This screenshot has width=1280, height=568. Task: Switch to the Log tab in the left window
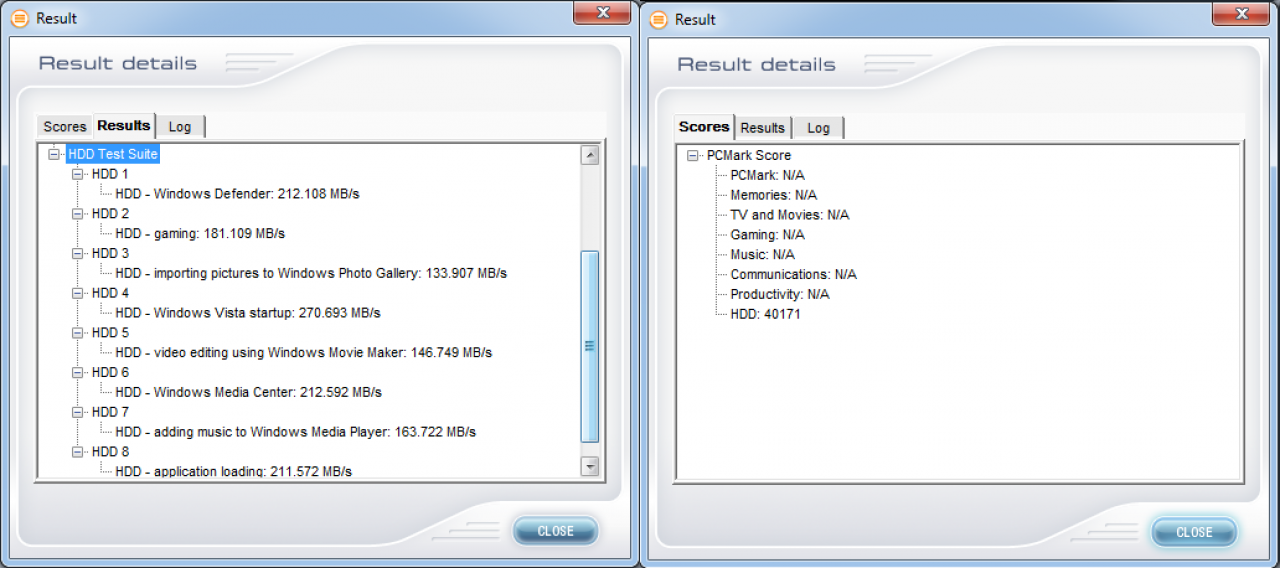180,127
